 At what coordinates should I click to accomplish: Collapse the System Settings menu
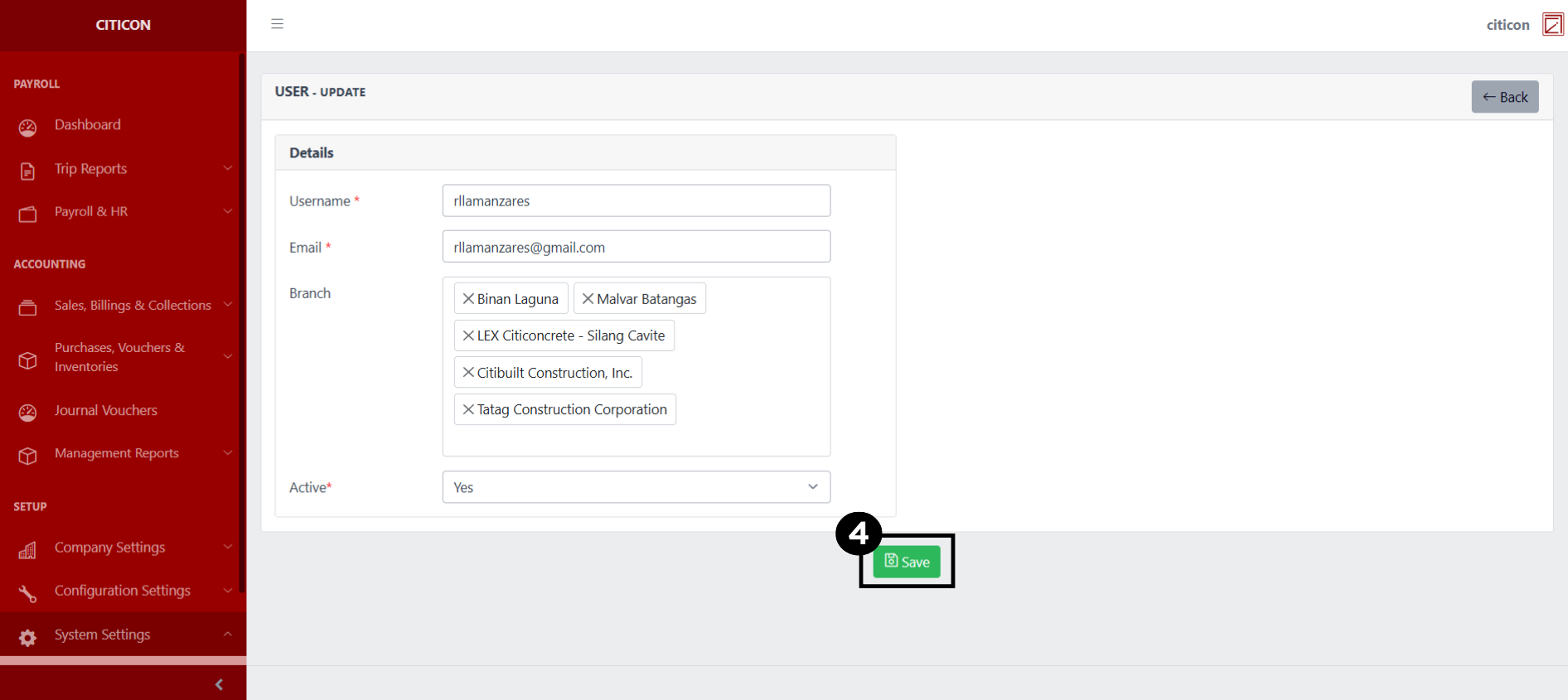[123, 635]
